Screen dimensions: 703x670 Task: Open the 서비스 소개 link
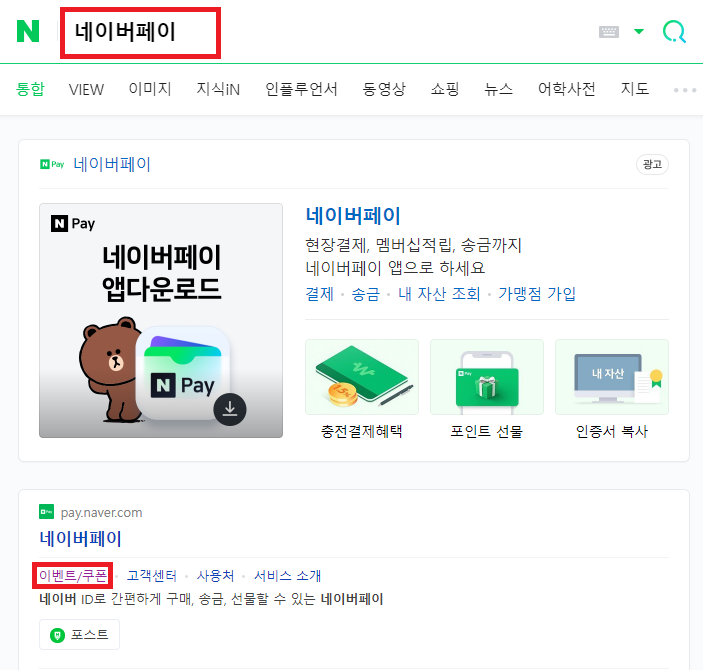pyautogui.click(x=287, y=575)
